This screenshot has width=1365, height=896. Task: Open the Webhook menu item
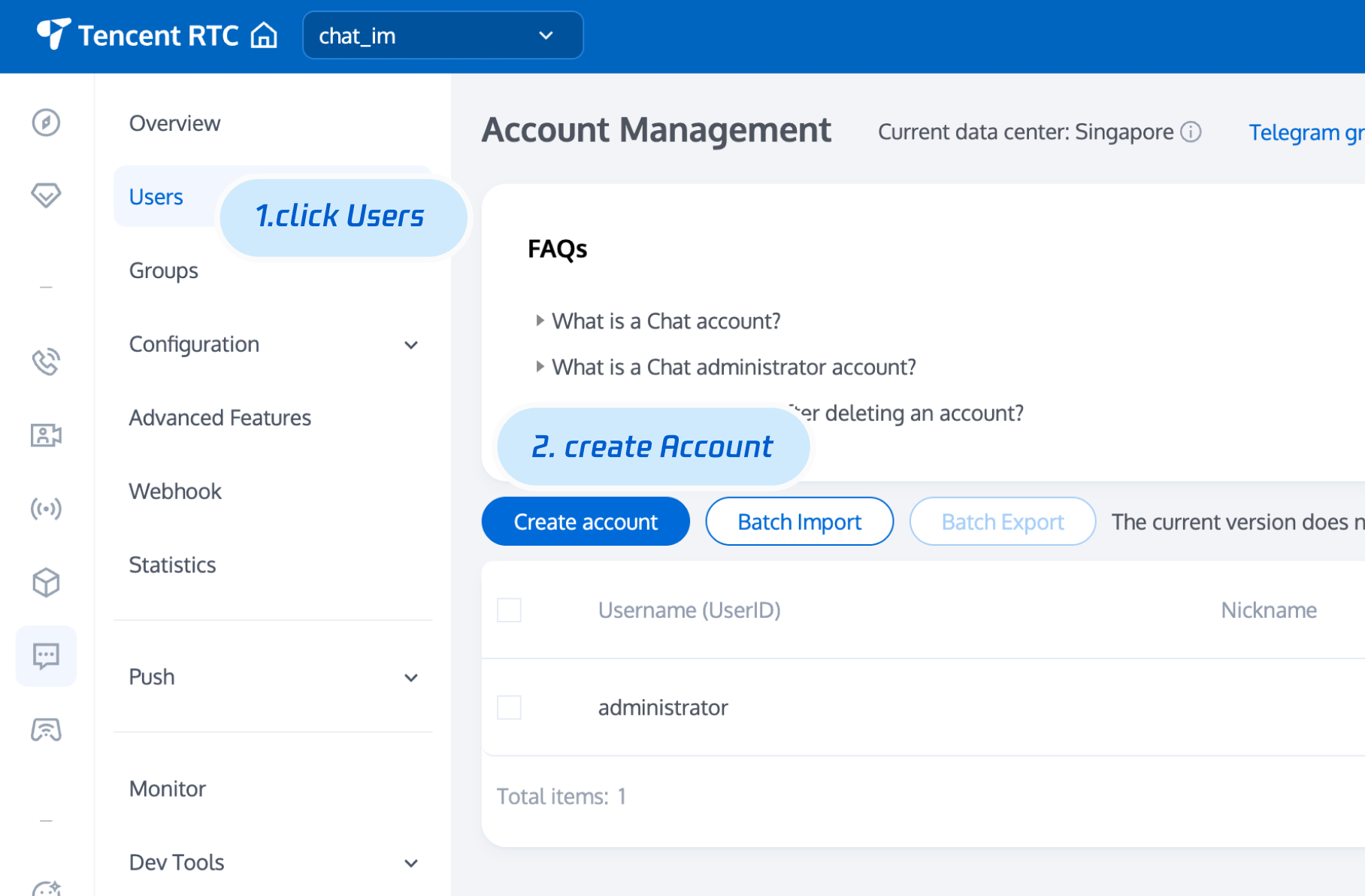[175, 492]
